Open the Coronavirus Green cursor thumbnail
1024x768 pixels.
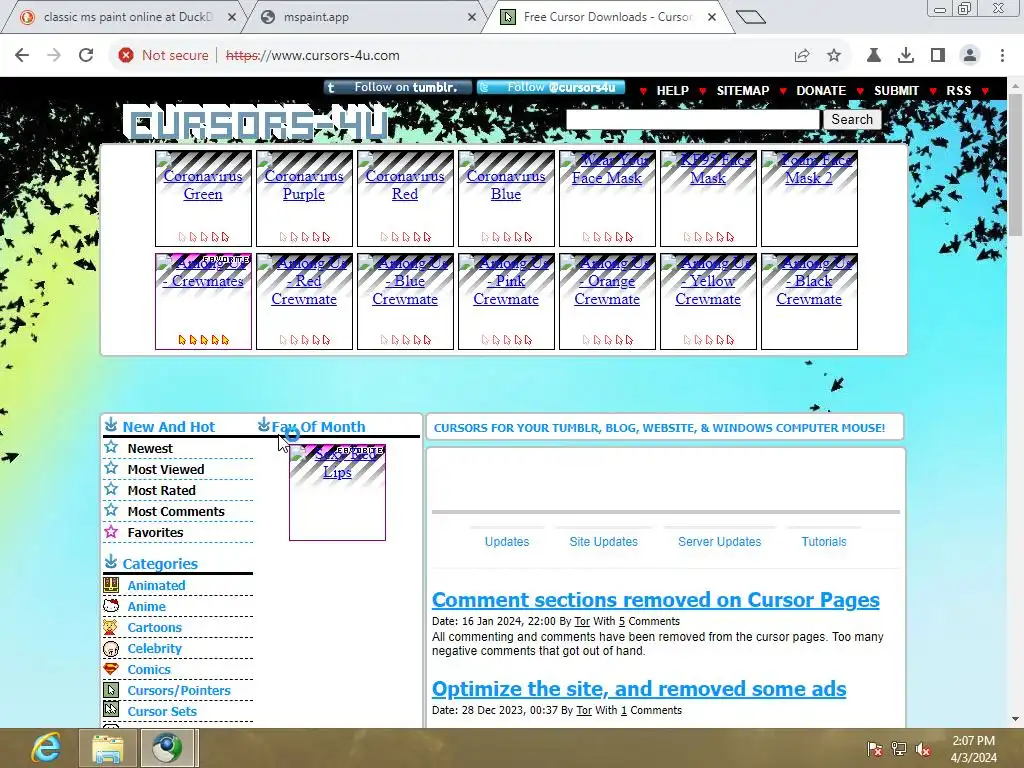click(x=203, y=199)
